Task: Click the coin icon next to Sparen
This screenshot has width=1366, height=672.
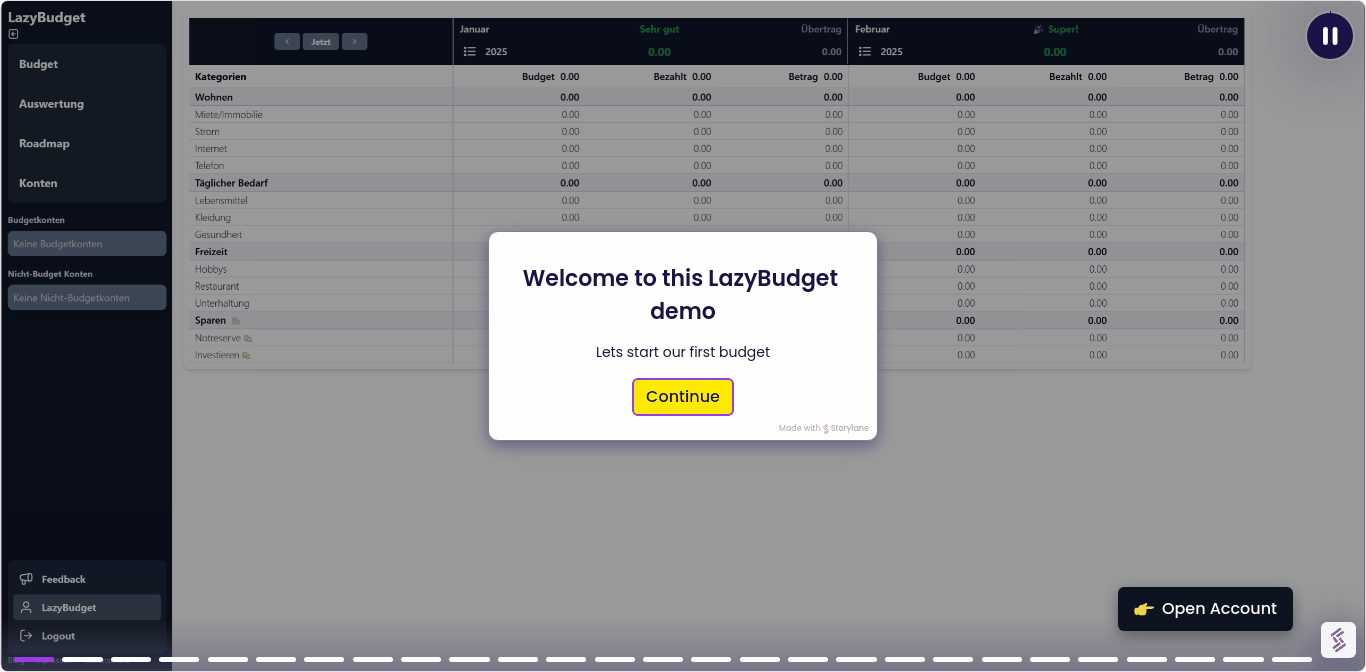Action: pos(236,321)
